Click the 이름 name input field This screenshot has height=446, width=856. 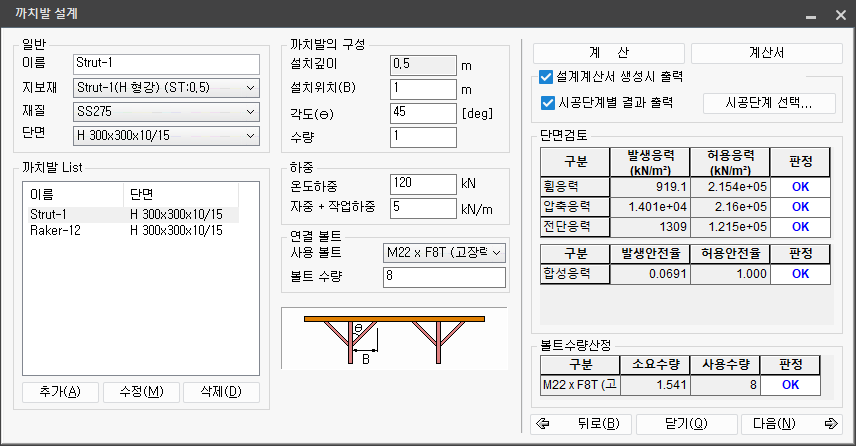tap(166, 64)
